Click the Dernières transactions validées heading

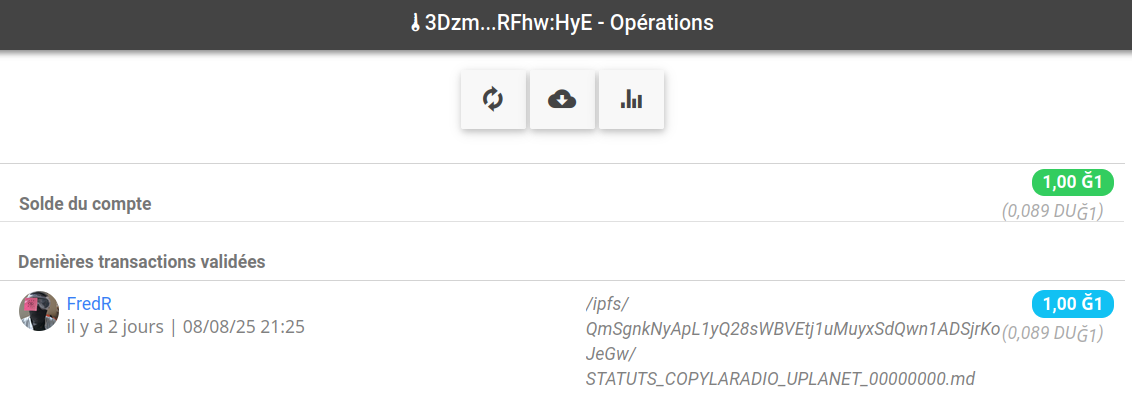click(x=141, y=262)
